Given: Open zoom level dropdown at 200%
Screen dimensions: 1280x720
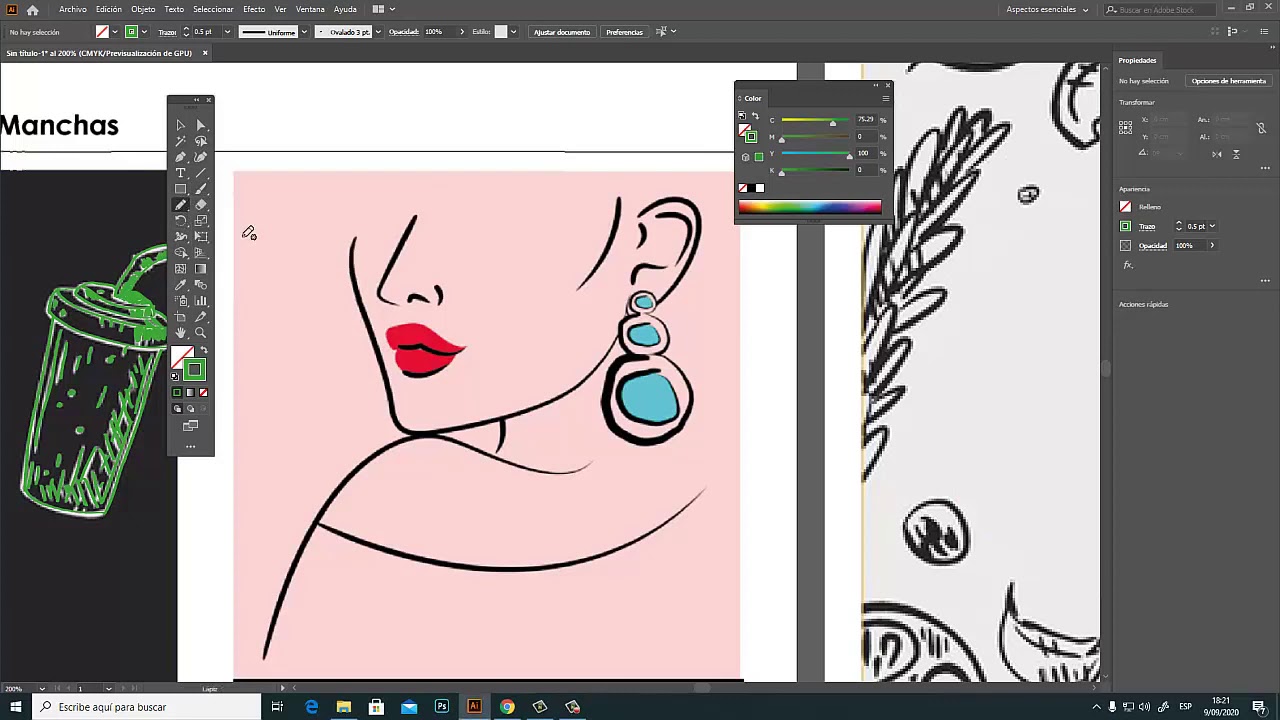Looking at the screenshot, I should click(41, 688).
